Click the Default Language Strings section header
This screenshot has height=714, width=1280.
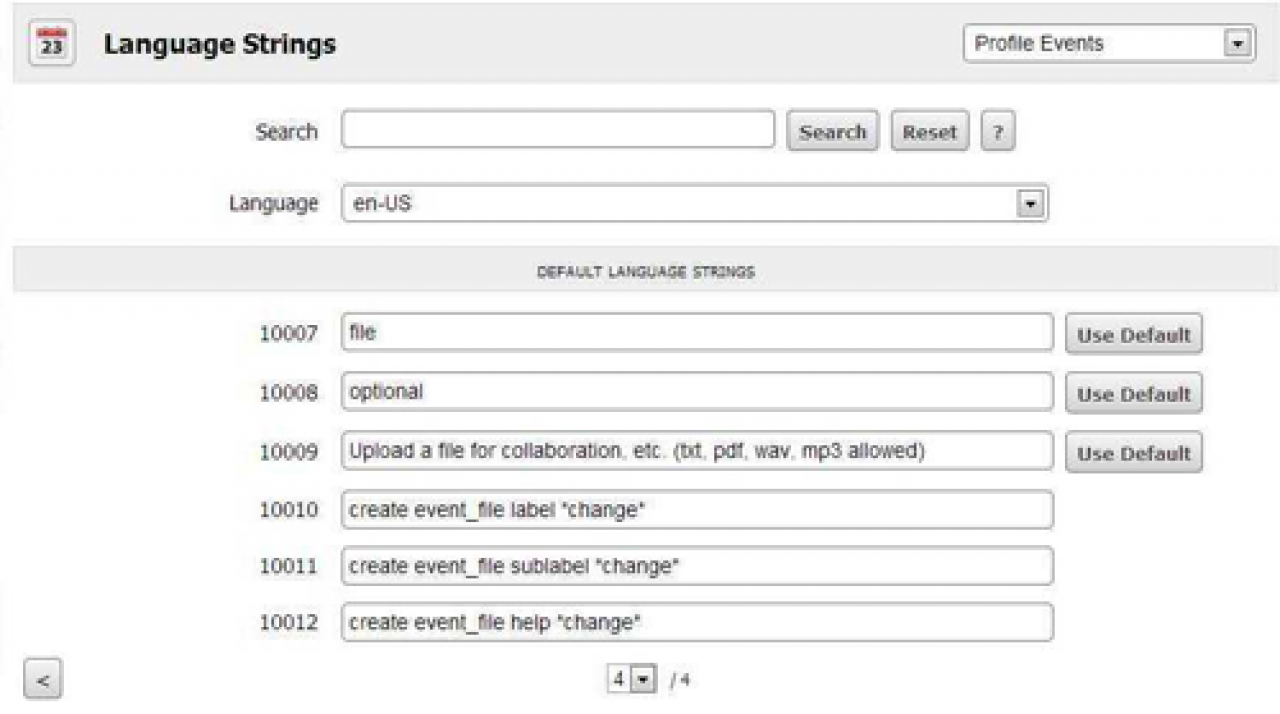(x=645, y=271)
